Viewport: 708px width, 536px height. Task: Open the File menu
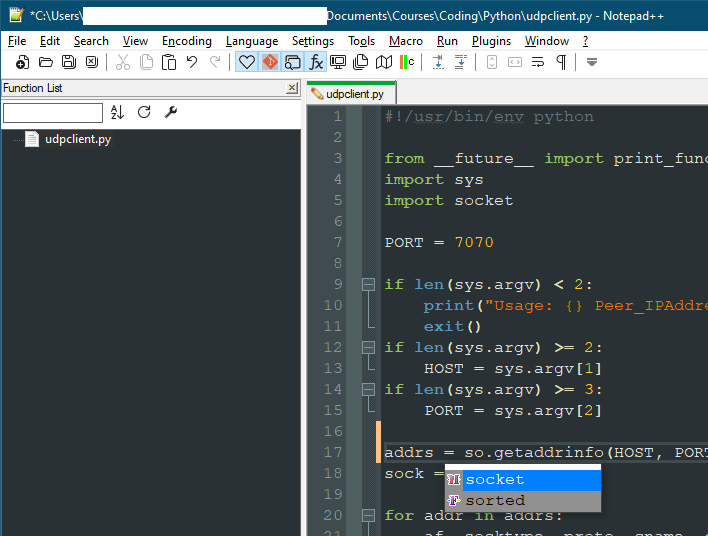coord(17,41)
